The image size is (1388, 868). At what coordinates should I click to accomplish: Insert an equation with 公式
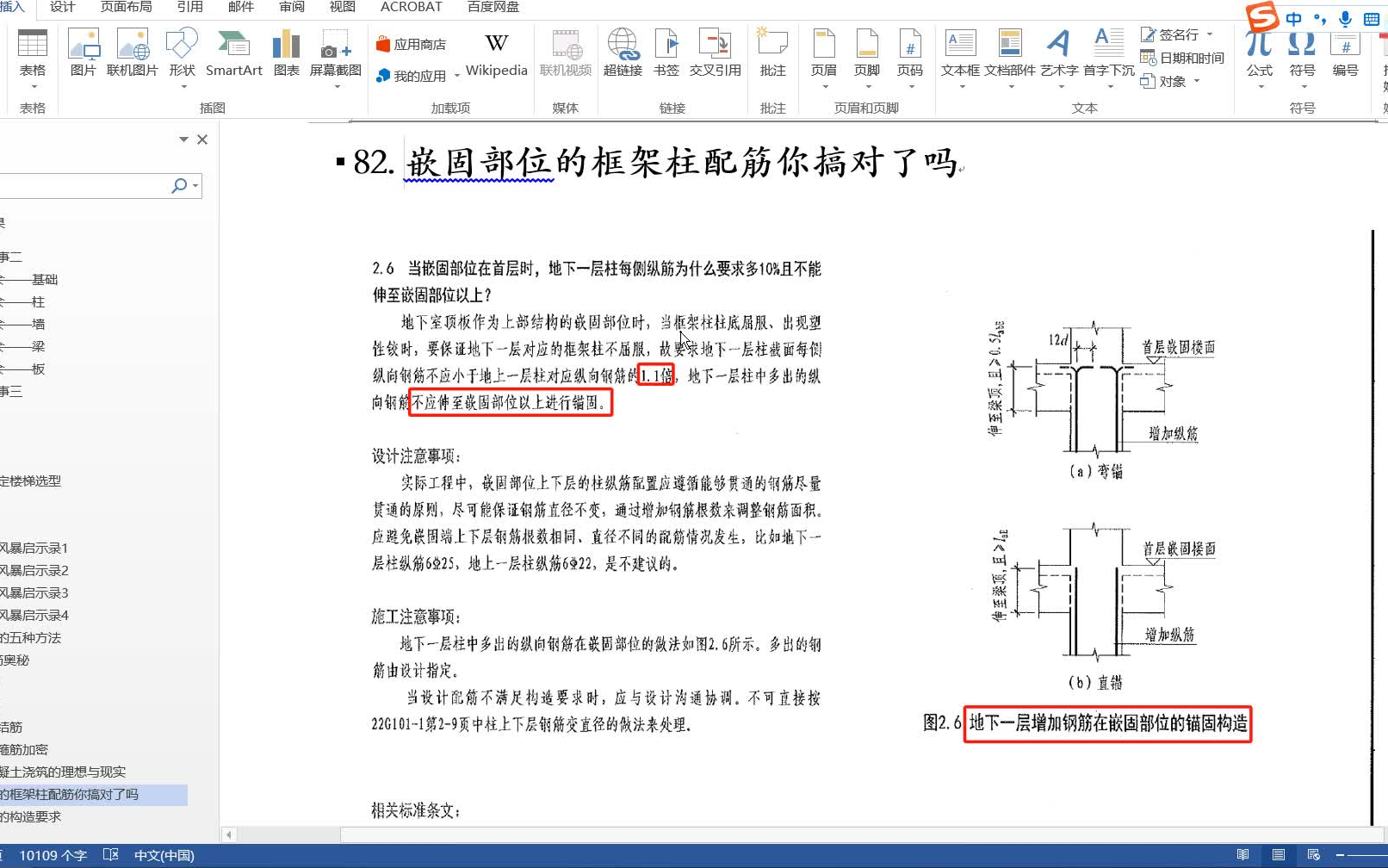pyautogui.click(x=1258, y=52)
